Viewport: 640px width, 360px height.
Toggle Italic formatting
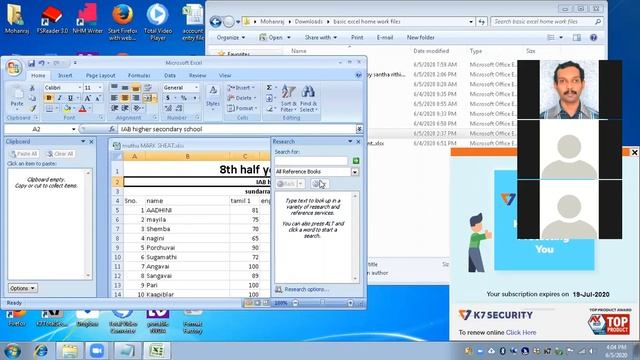60,98
